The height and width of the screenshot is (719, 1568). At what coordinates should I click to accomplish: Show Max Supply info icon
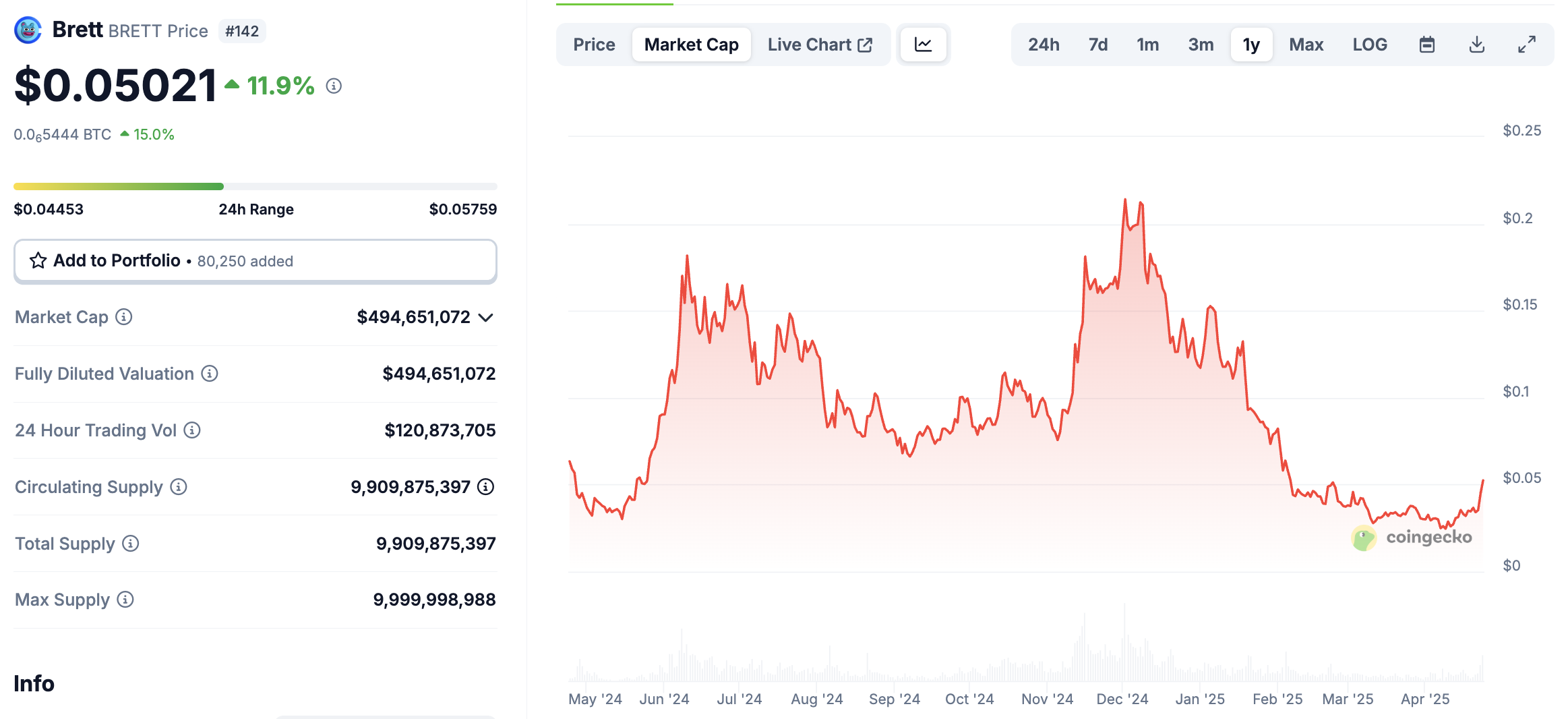pos(125,599)
